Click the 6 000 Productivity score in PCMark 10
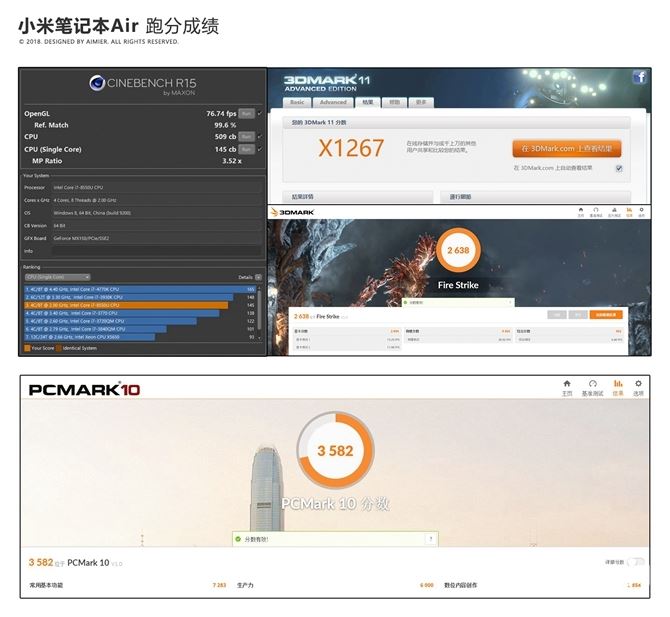Viewport: 670px width, 617px height. [427, 585]
